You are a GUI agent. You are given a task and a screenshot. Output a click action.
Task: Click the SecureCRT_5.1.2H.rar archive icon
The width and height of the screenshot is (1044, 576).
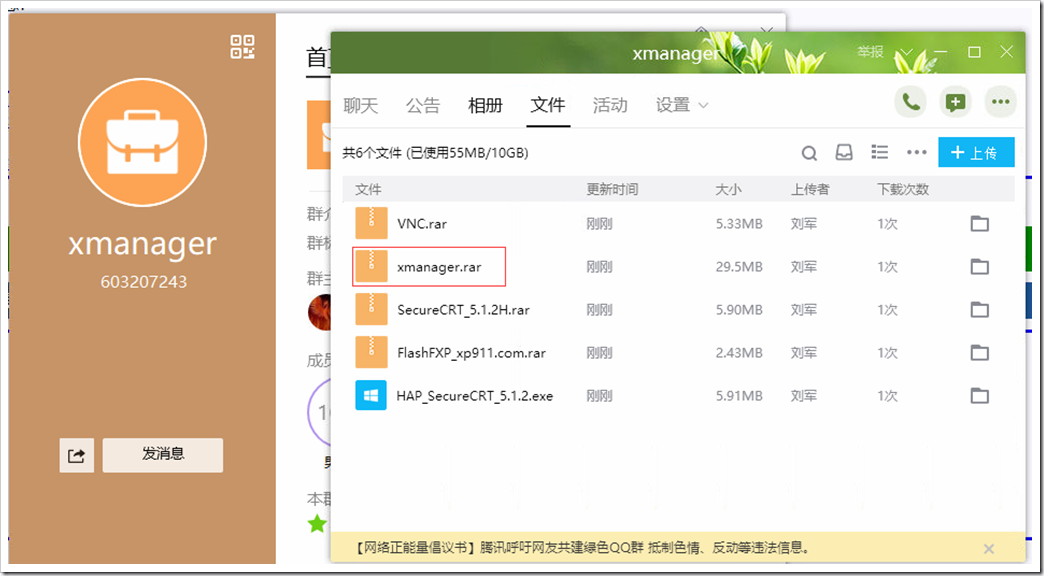pos(371,309)
